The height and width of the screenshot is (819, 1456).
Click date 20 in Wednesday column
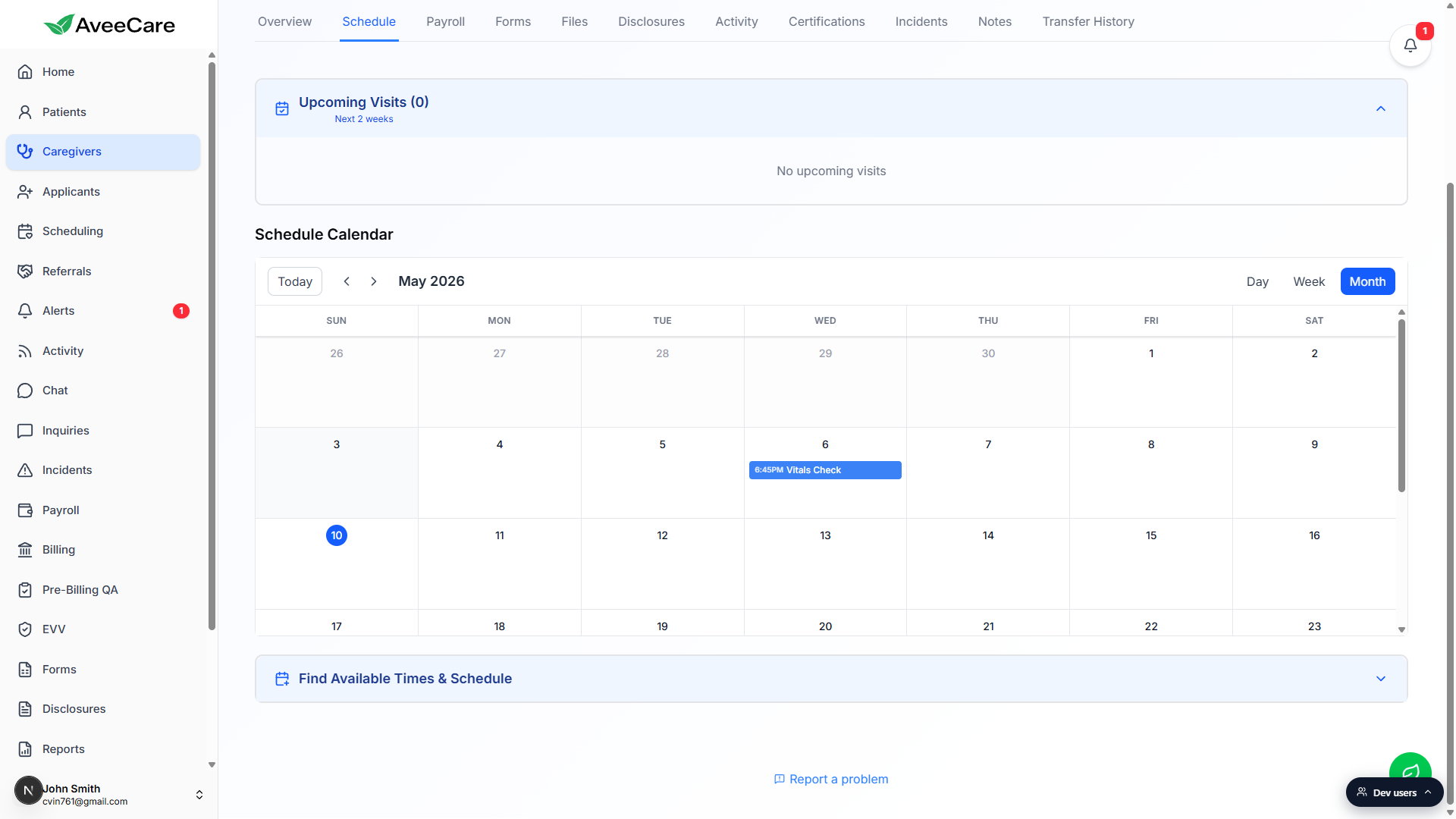(825, 626)
